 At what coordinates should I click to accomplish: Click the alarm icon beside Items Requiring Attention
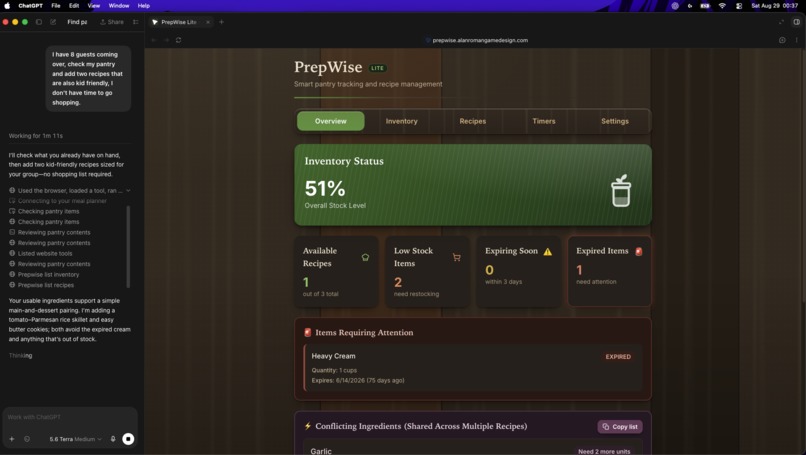click(x=307, y=333)
